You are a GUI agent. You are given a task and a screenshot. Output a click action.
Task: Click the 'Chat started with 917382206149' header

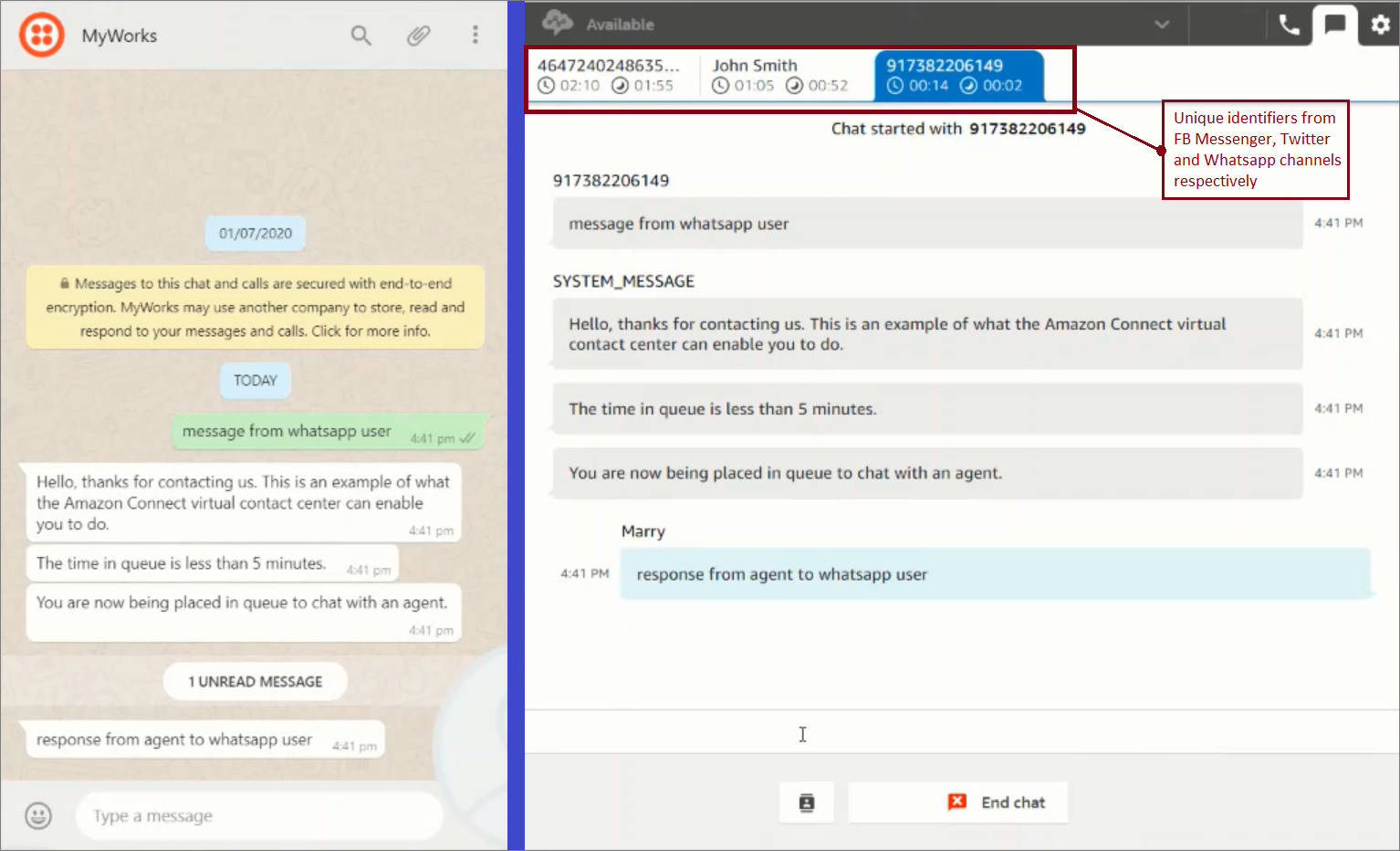[x=958, y=129]
